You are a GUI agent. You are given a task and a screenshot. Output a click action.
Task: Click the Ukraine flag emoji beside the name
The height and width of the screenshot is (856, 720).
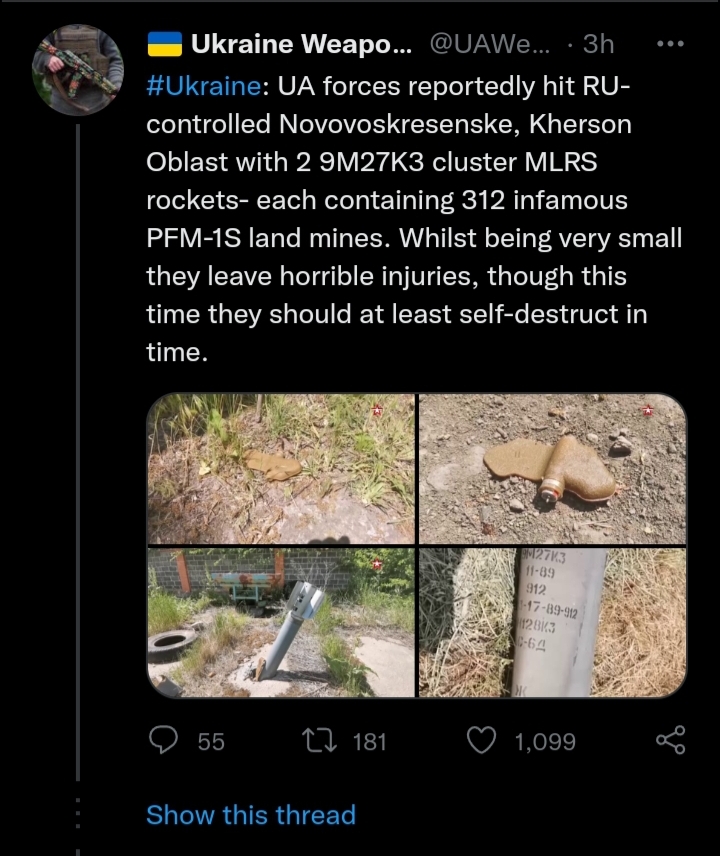(164, 44)
